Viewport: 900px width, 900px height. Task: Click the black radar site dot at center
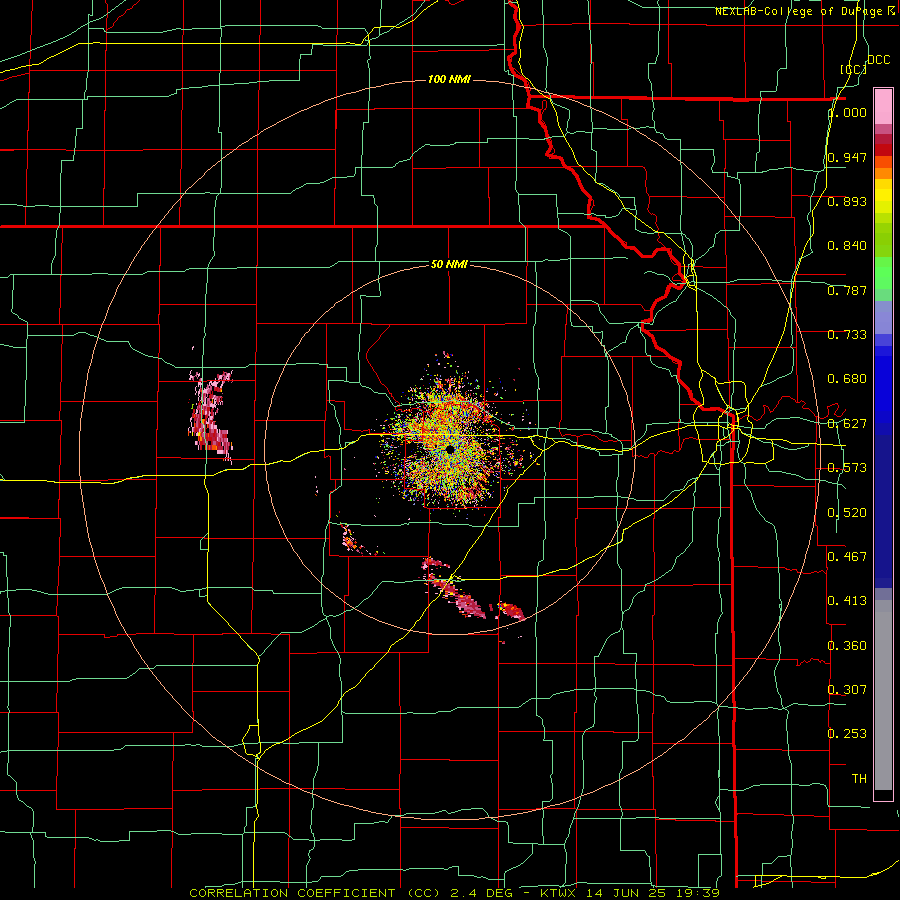[x=449, y=449]
